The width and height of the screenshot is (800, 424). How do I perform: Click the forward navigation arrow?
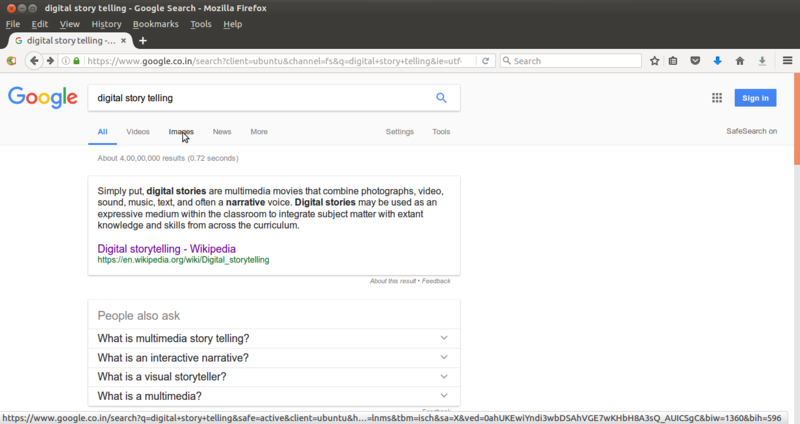[50, 61]
